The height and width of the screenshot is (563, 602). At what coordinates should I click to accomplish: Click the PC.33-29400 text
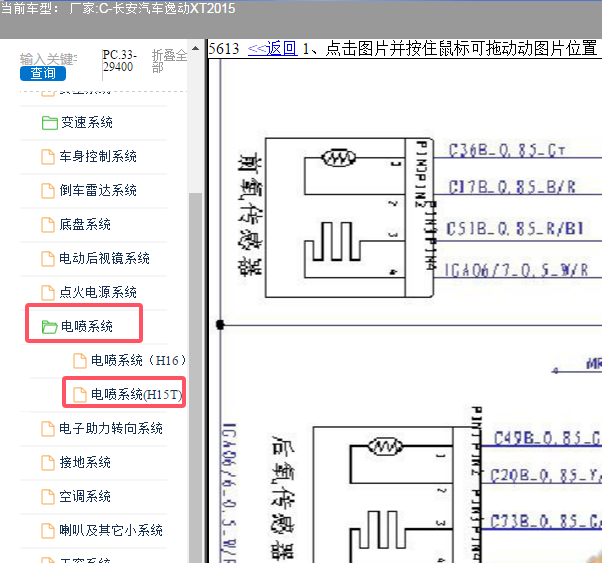point(119,61)
